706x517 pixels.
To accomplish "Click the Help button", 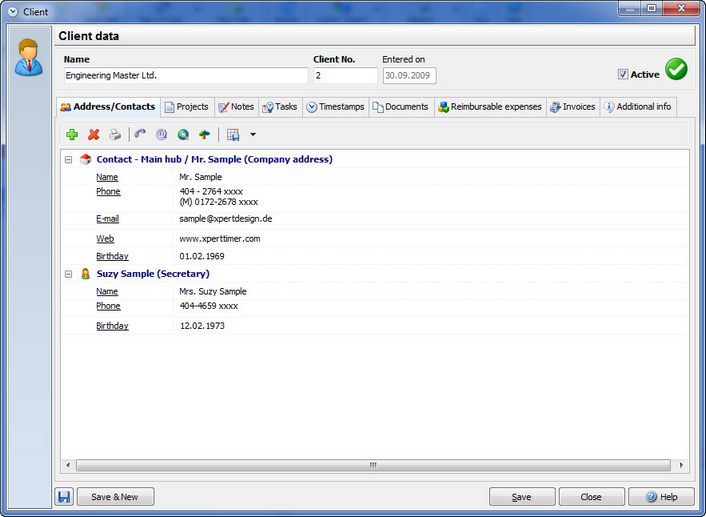I will (x=661, y=497).
